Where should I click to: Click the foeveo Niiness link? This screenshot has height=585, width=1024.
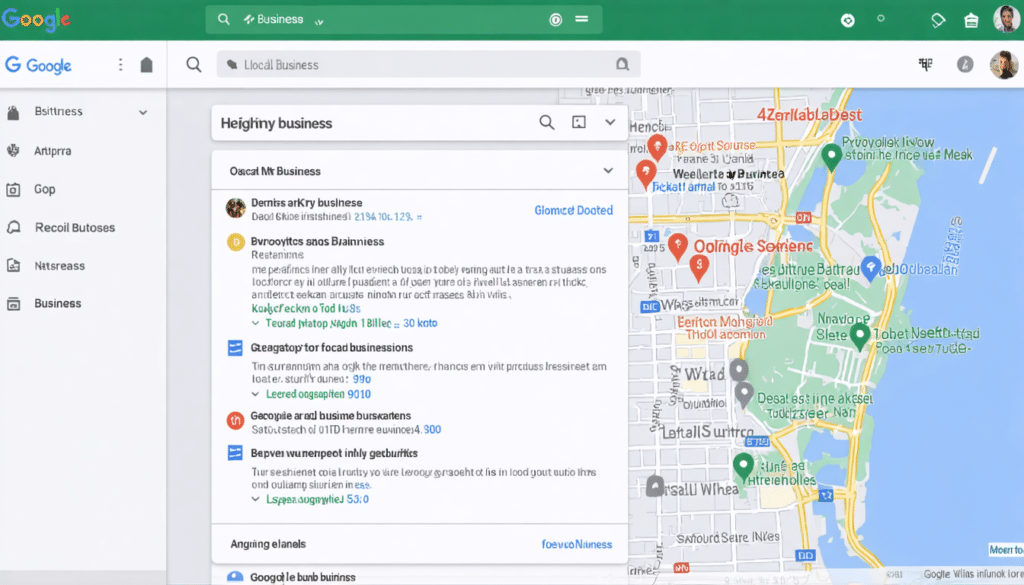tap(577, 544)
